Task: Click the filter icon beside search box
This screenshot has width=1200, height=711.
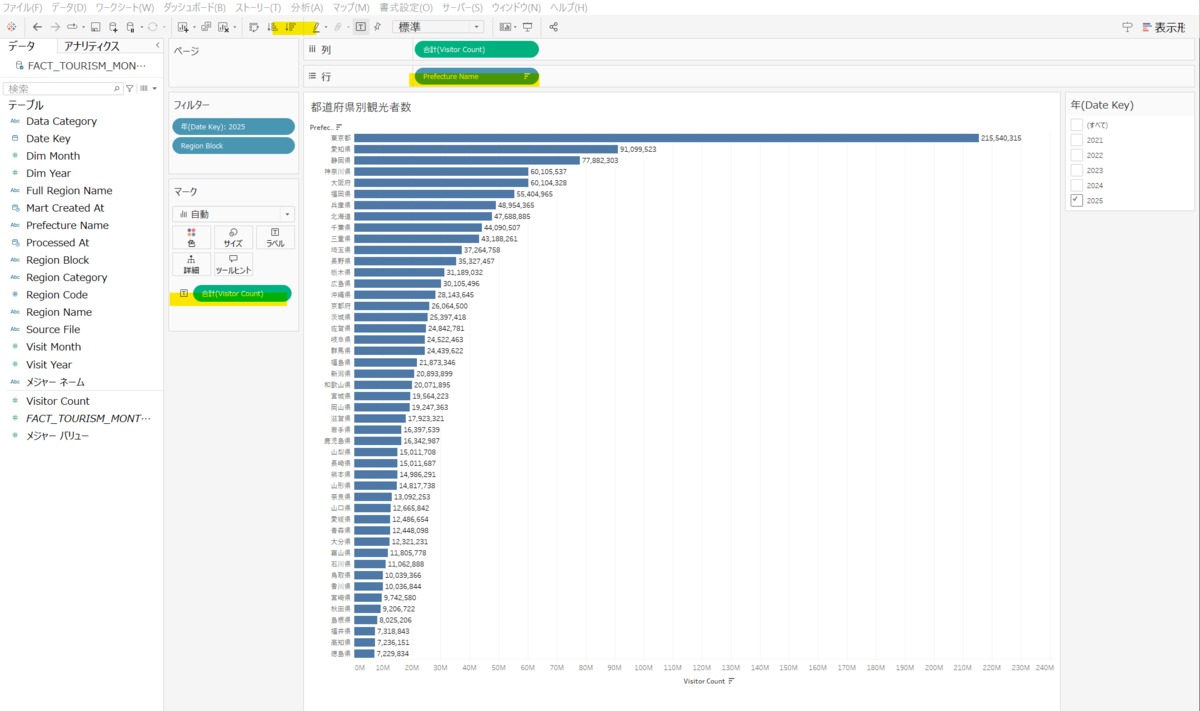Action: tap(130, 88)
